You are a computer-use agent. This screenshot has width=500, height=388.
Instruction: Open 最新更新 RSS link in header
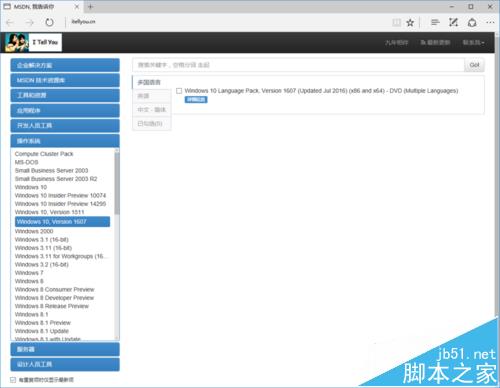coord(435,43)
